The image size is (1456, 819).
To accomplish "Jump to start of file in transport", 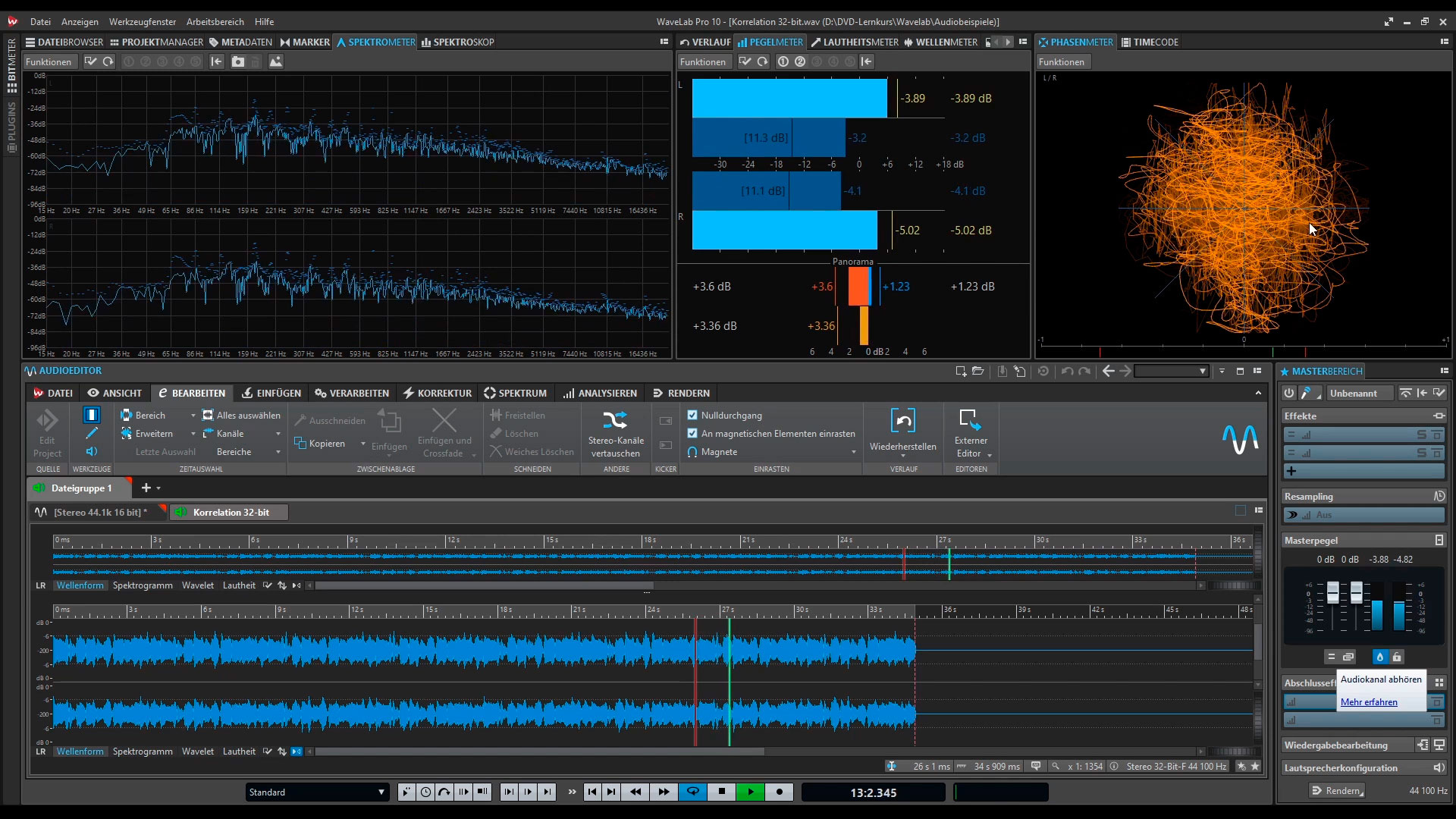I will pyautogui.click(x=592, y=792).
